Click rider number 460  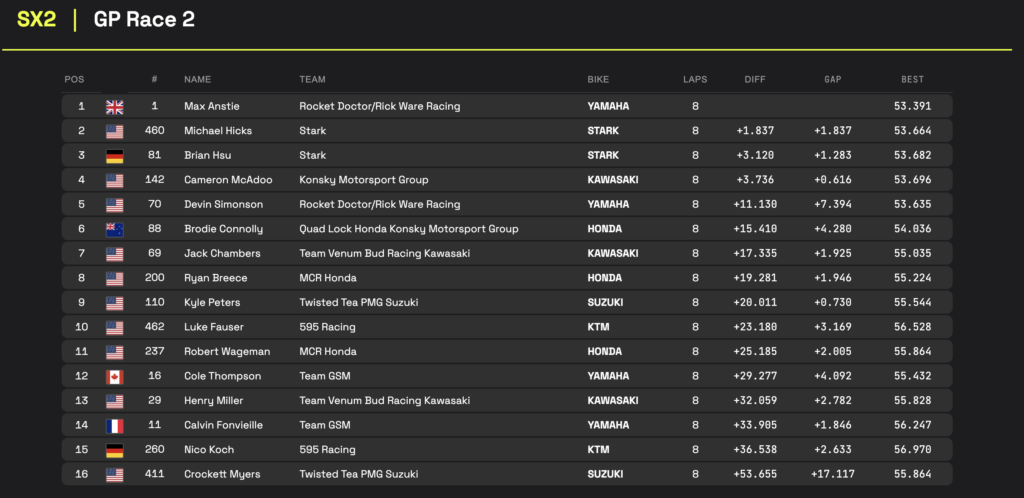tap(155, 131)
